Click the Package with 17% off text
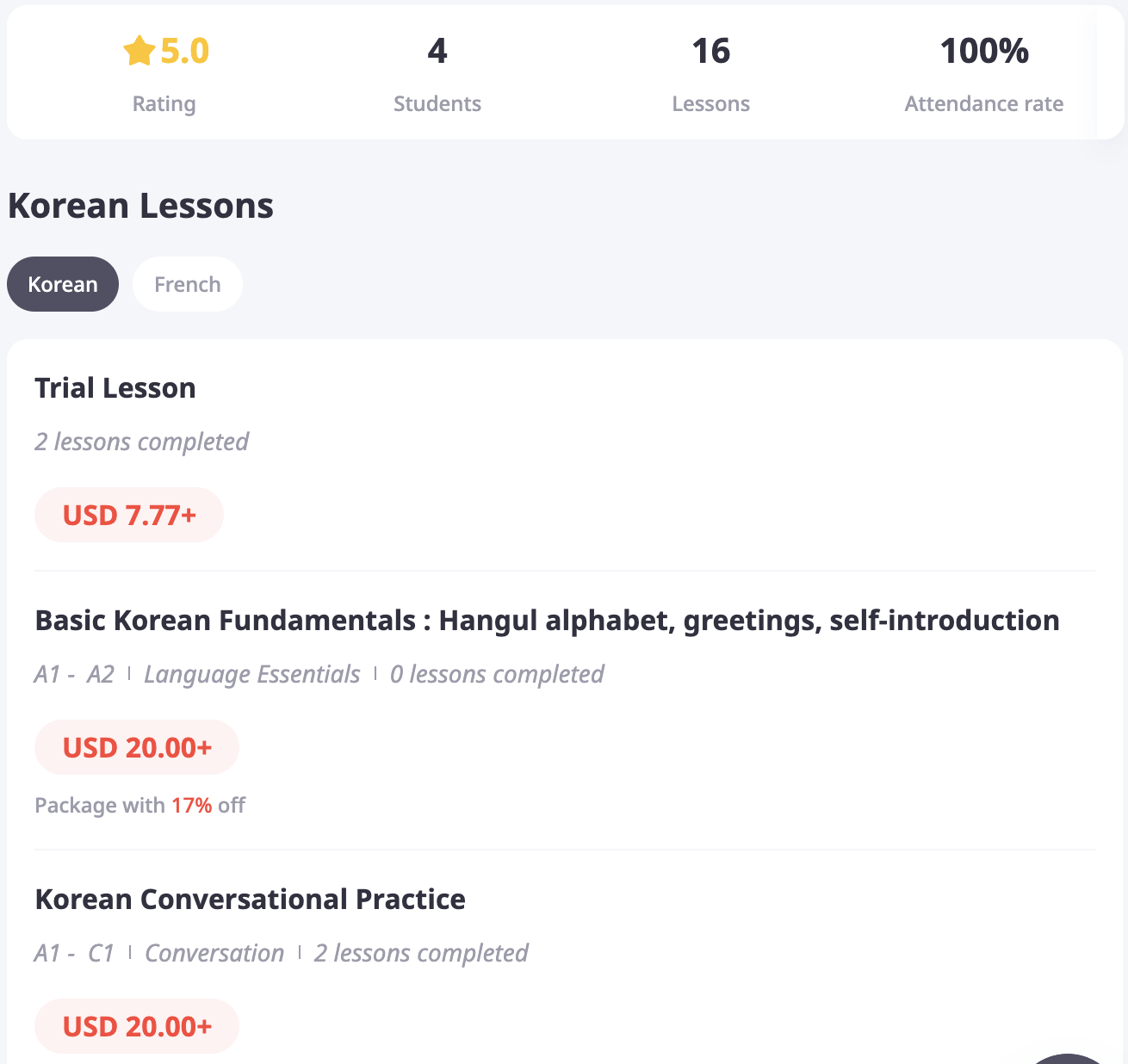1128x1064 pixels. [139, 806]
